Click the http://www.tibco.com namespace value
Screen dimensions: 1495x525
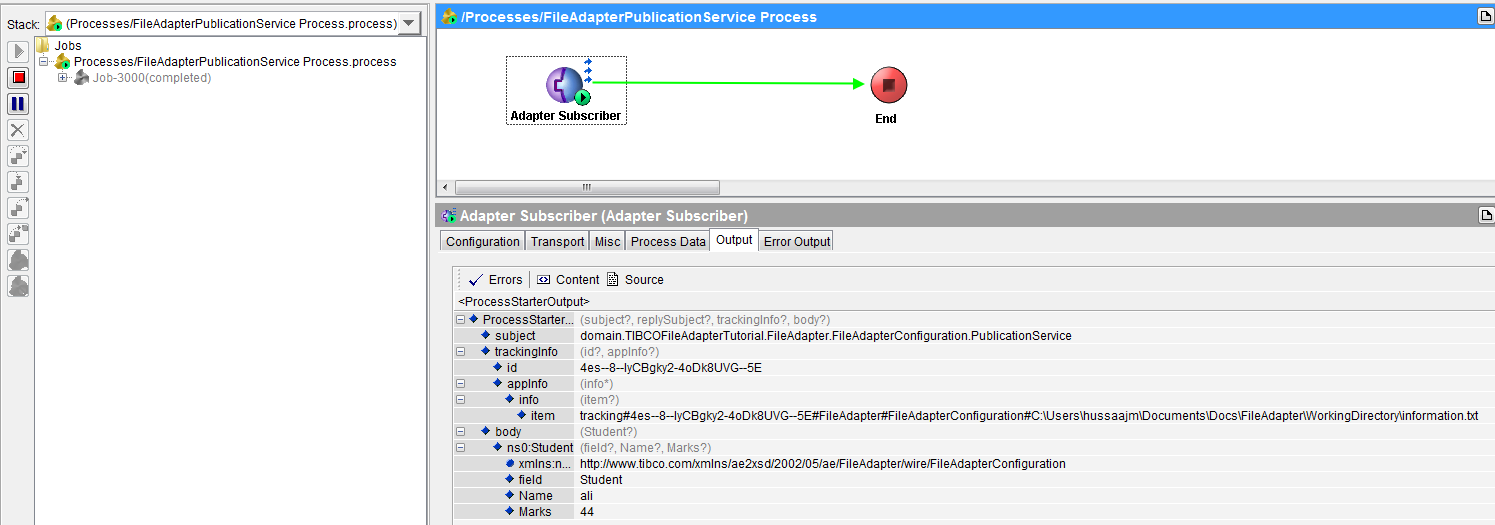[x=823, y=464]
